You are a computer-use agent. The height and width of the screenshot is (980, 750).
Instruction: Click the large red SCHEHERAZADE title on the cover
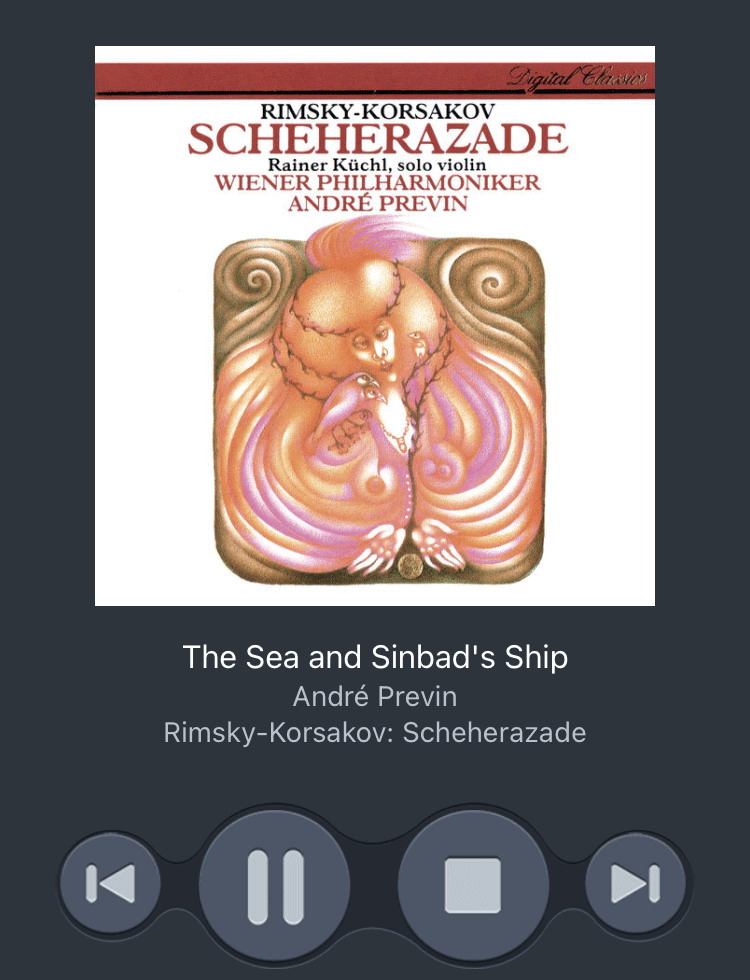pos(378,139)
